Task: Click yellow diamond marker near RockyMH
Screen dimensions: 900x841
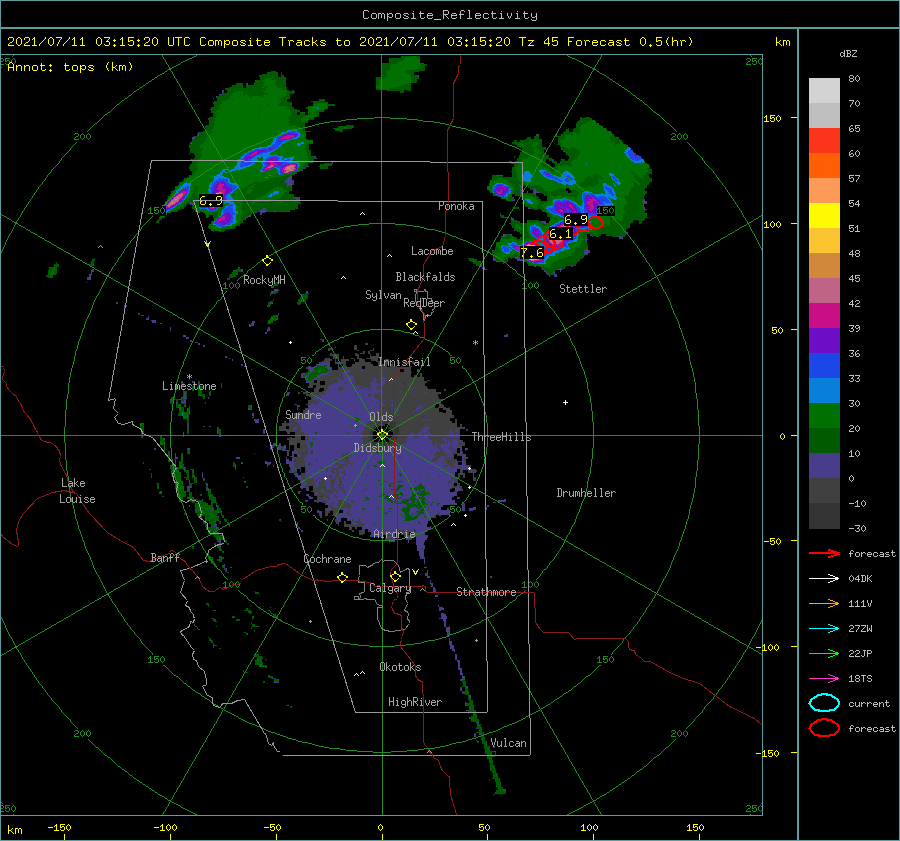Action: [267, 261]
